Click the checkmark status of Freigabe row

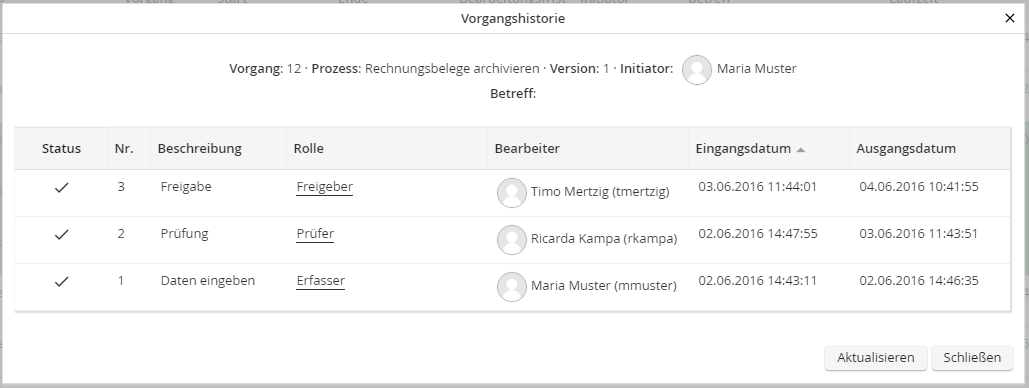(62, 188)
